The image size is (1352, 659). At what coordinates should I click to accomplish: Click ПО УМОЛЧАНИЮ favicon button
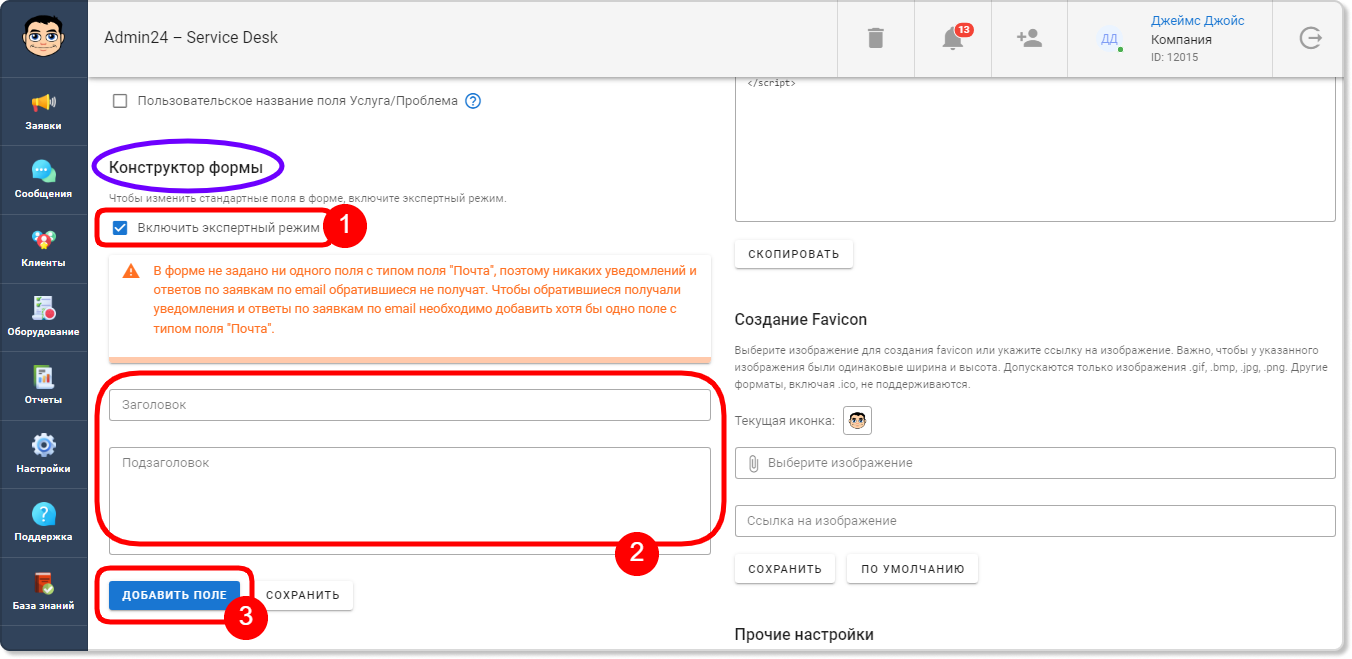coord(912,569)
